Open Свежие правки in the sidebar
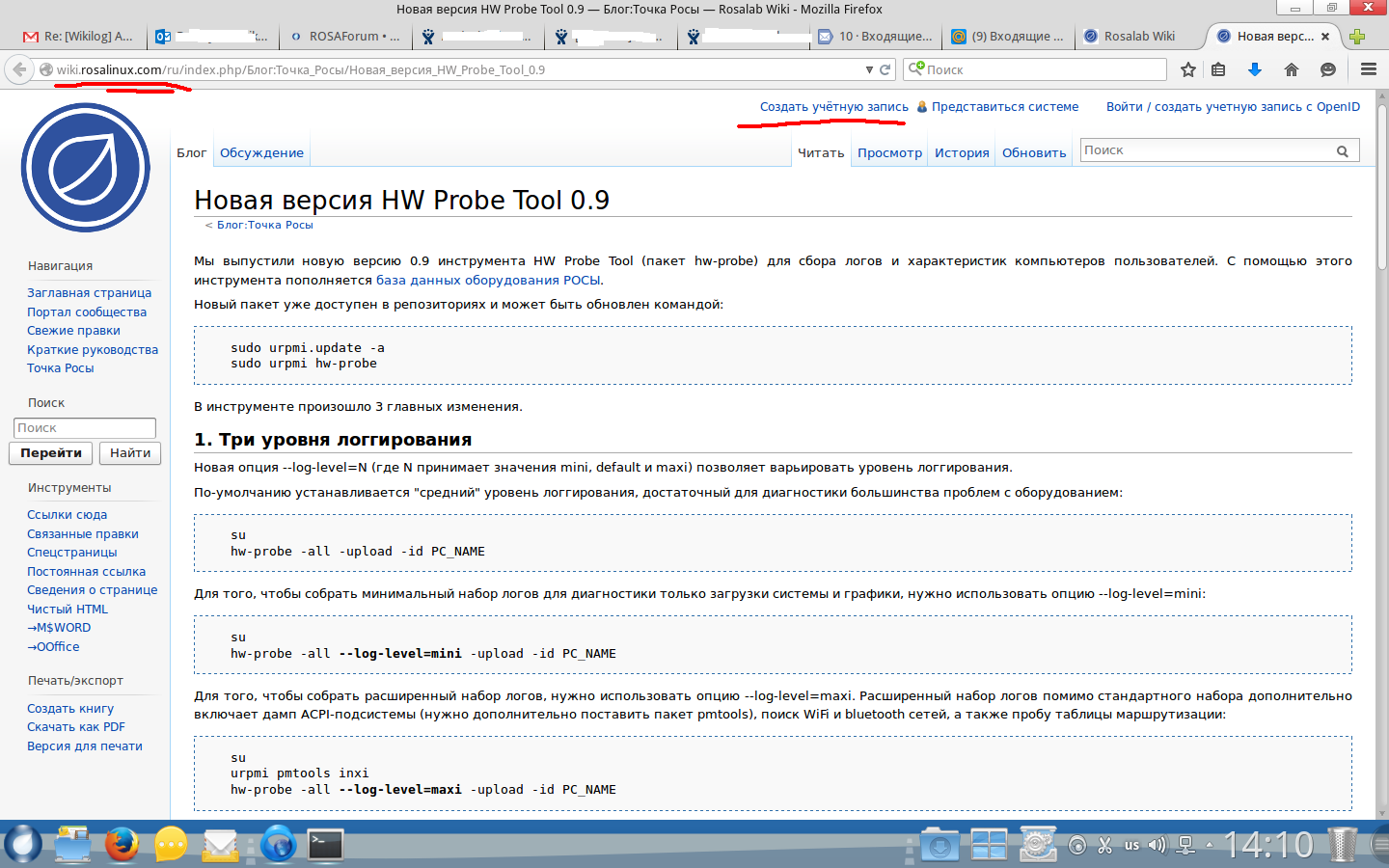The width and height of the screenshot is (1389, 868). [73, 331]
